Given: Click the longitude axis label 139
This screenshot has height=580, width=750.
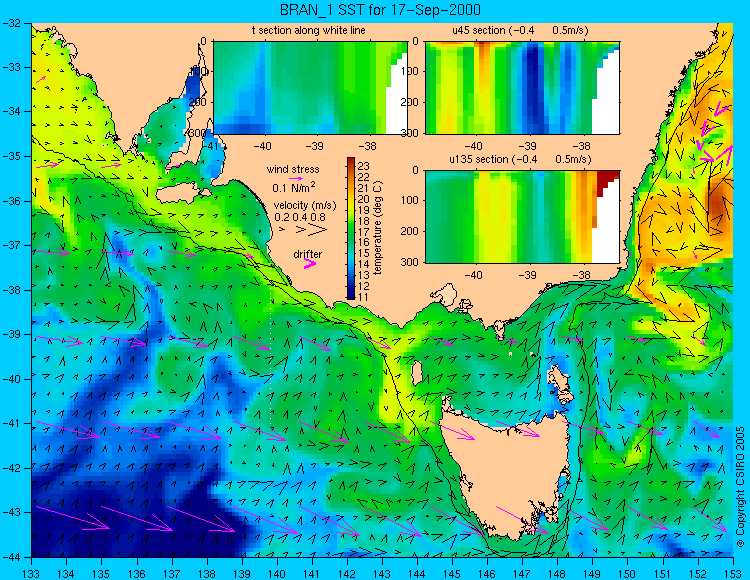Looking at the screenshot, I should click(x=242, y=572).
